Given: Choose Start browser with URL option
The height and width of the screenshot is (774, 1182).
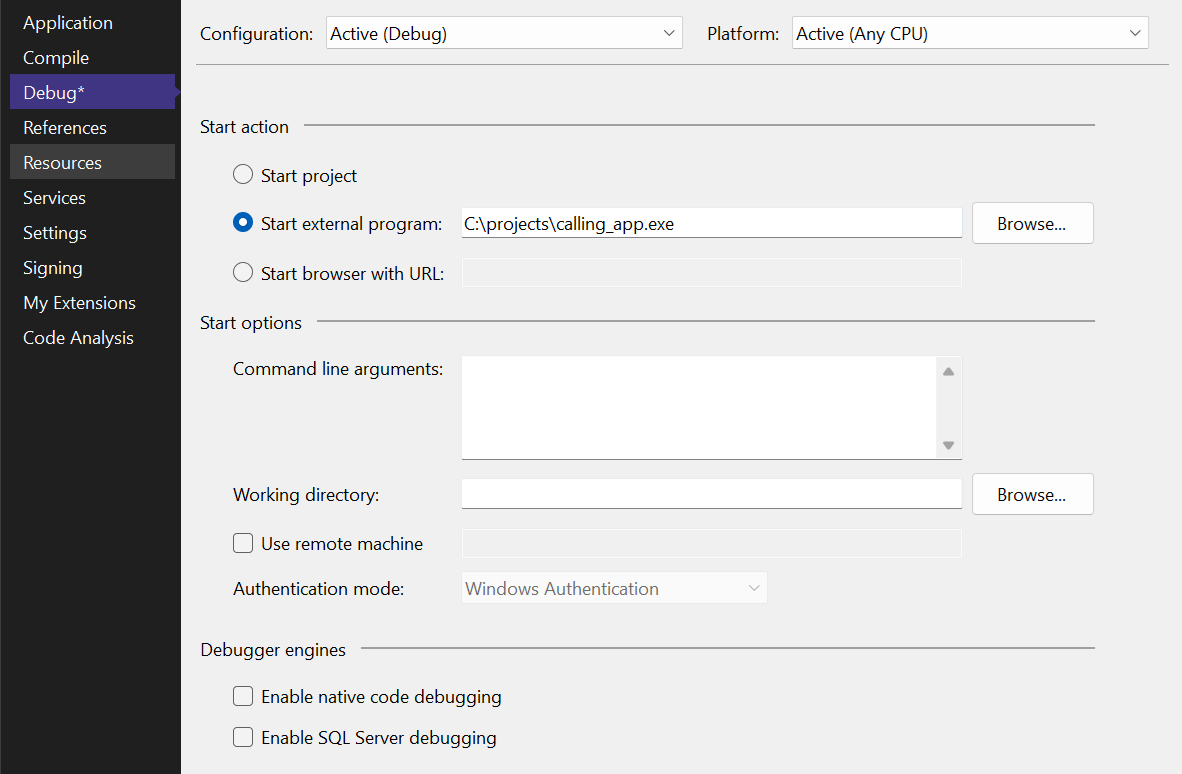Looking at the screenshot, I should [242, 272].
